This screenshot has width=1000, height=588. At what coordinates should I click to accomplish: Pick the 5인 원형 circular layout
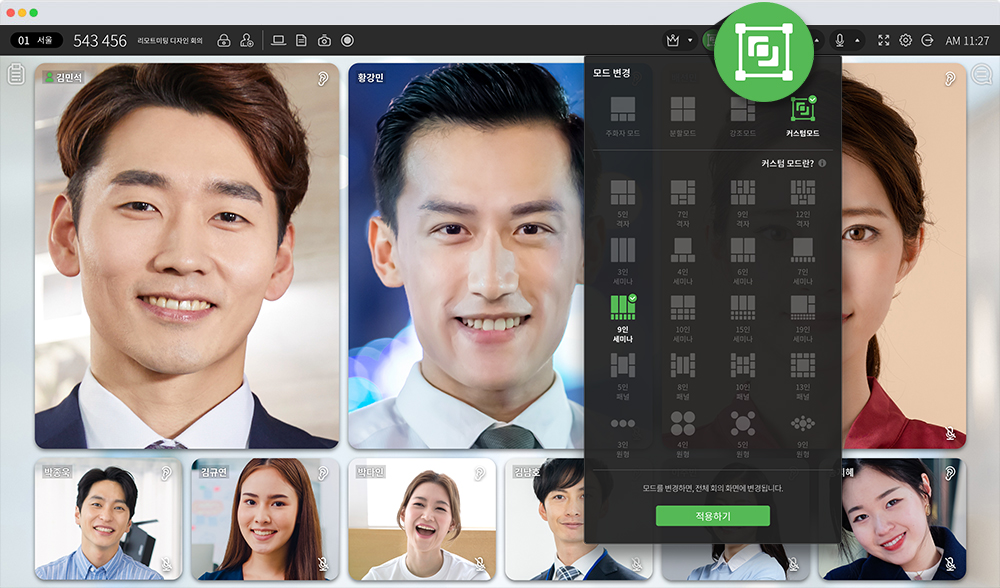point(742,430)
